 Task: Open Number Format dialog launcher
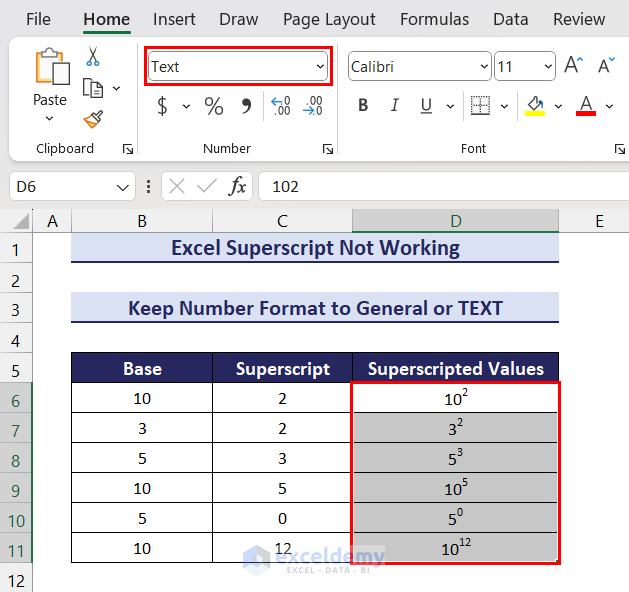coord(327,149)
